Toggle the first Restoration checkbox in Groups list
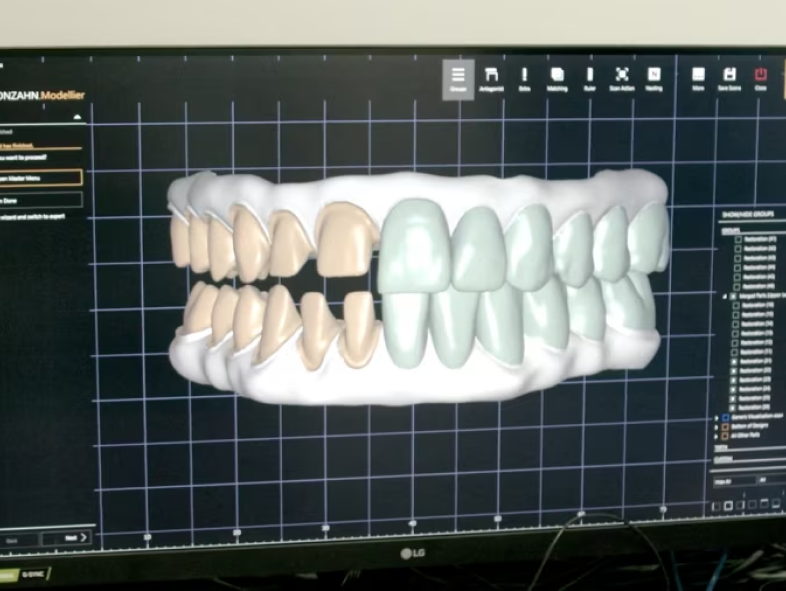The image size is (786, 591). 738,240
